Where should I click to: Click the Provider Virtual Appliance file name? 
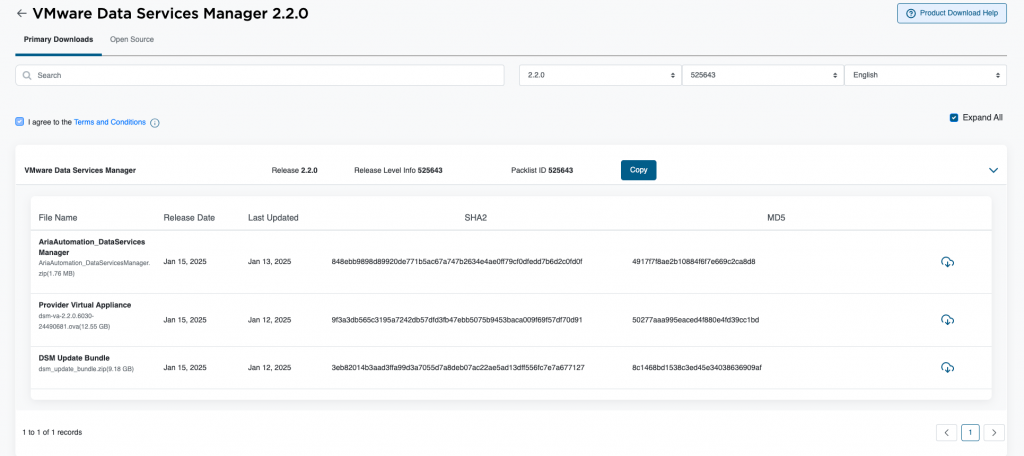[85, 305]
